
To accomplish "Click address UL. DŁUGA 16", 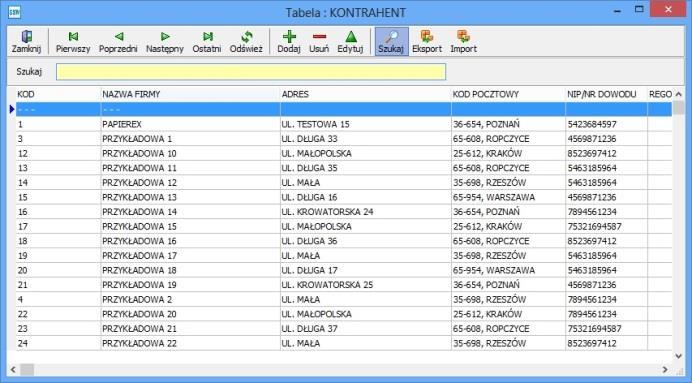I will pyautogui.click(x=309, y=197).
